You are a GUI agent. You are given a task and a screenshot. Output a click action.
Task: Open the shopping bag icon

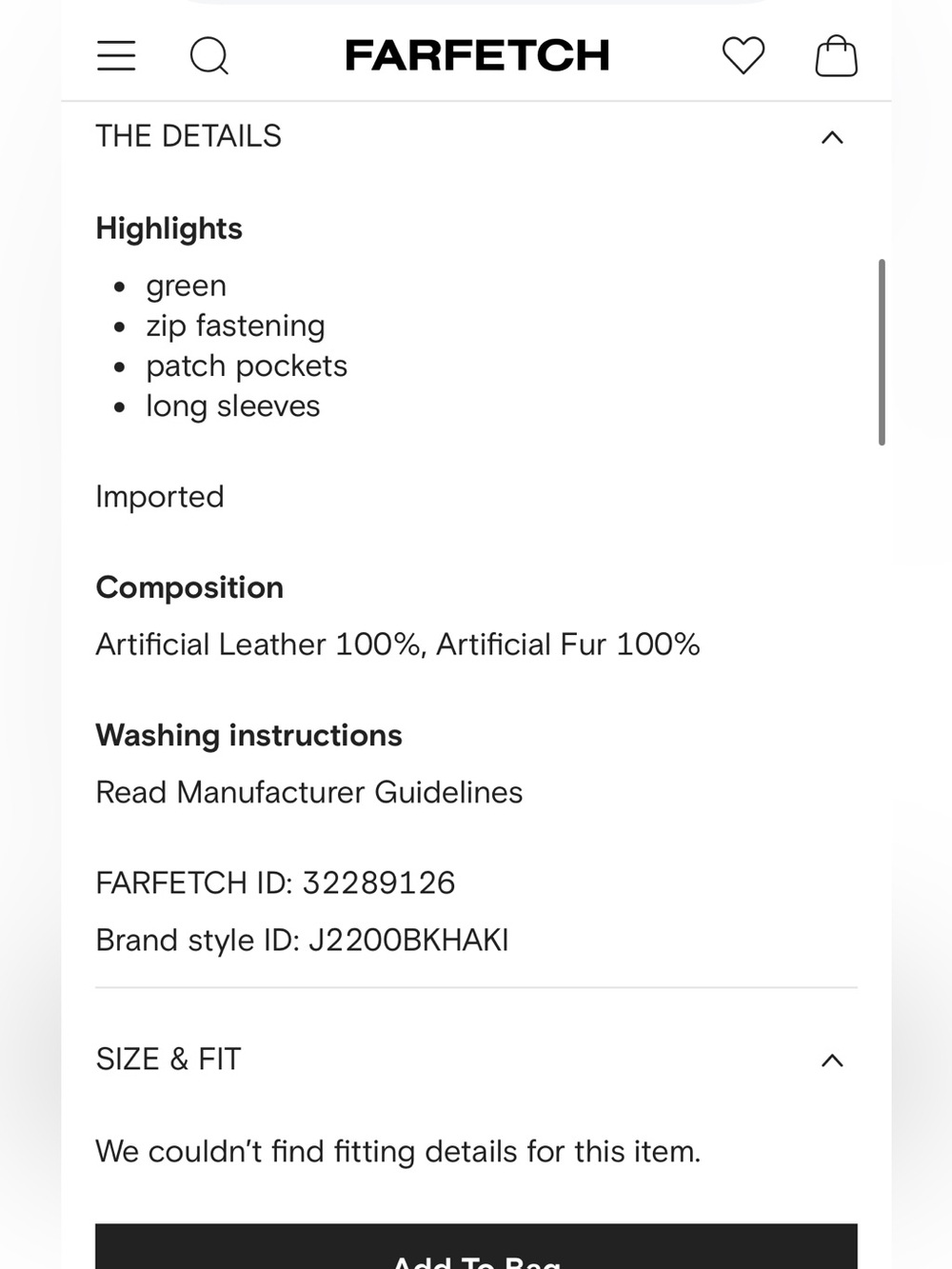837,55
